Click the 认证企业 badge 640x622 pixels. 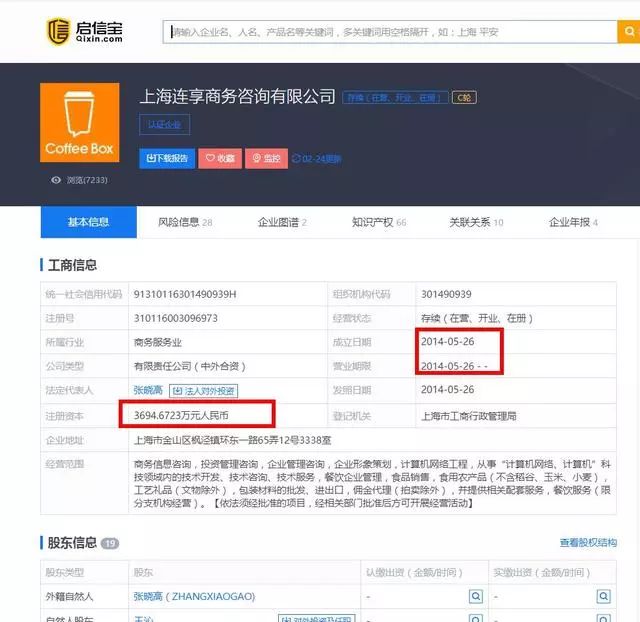[x=164, y=124]
